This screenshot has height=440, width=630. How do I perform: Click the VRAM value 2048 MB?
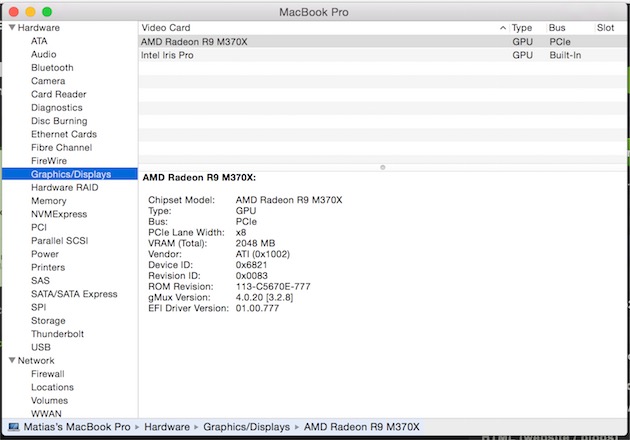[x=255, y=243]
